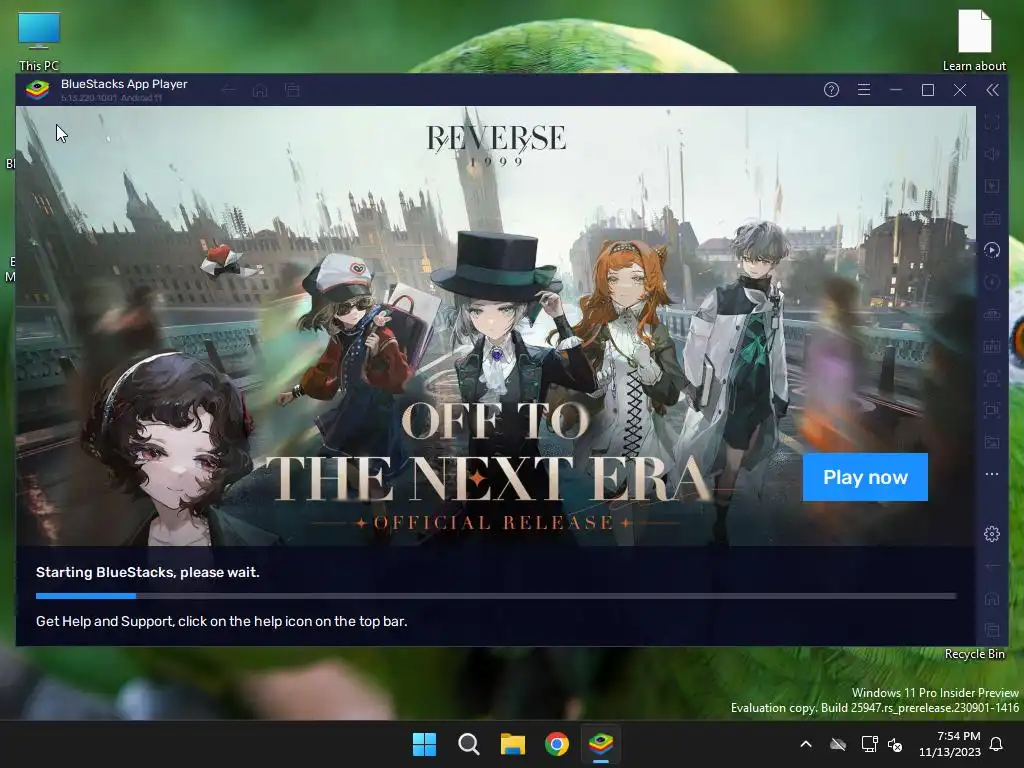This screenshot has width=1024, height=768.
Task: Click the OneDrive cloud tray icon
Action: pos(838,744)
